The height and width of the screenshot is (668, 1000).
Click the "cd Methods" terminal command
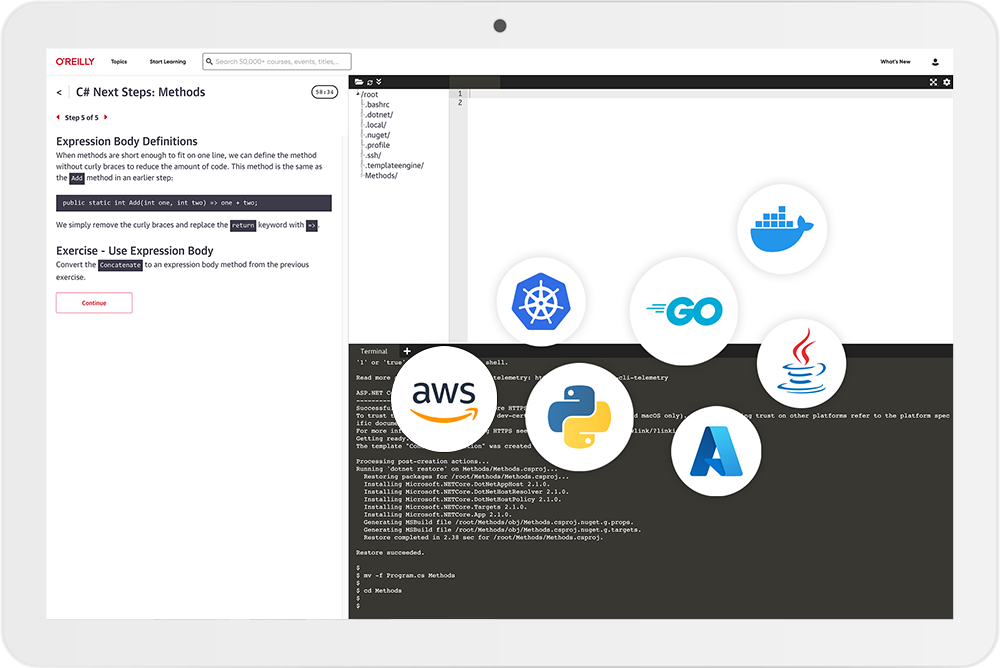383,591
